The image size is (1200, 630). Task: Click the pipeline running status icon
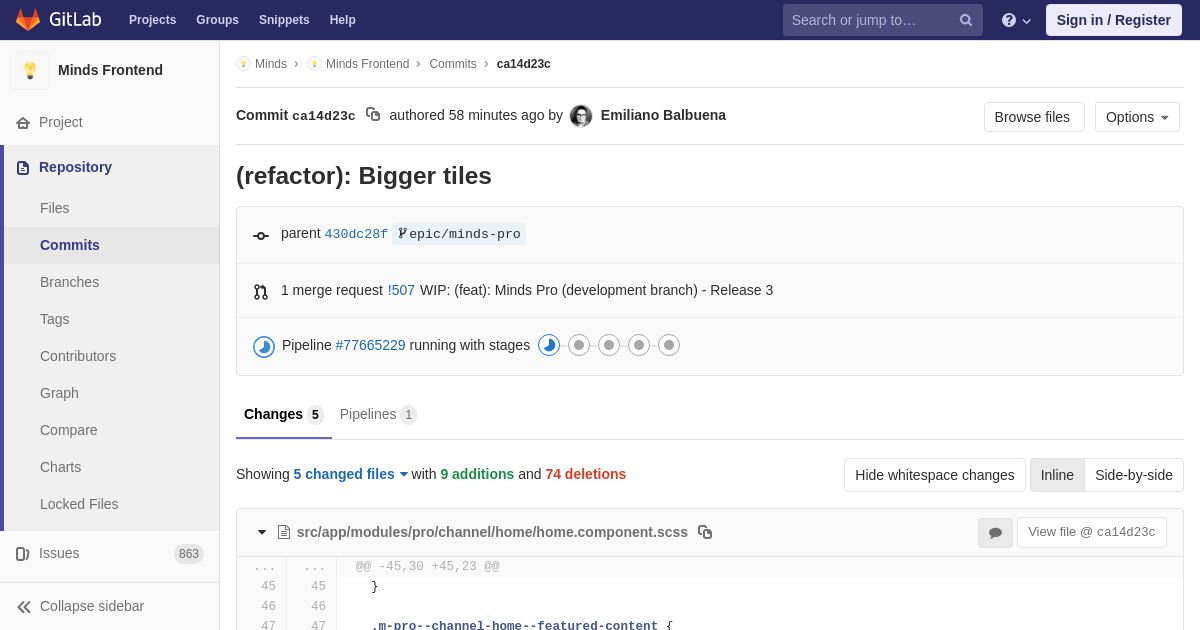point(264,347)
